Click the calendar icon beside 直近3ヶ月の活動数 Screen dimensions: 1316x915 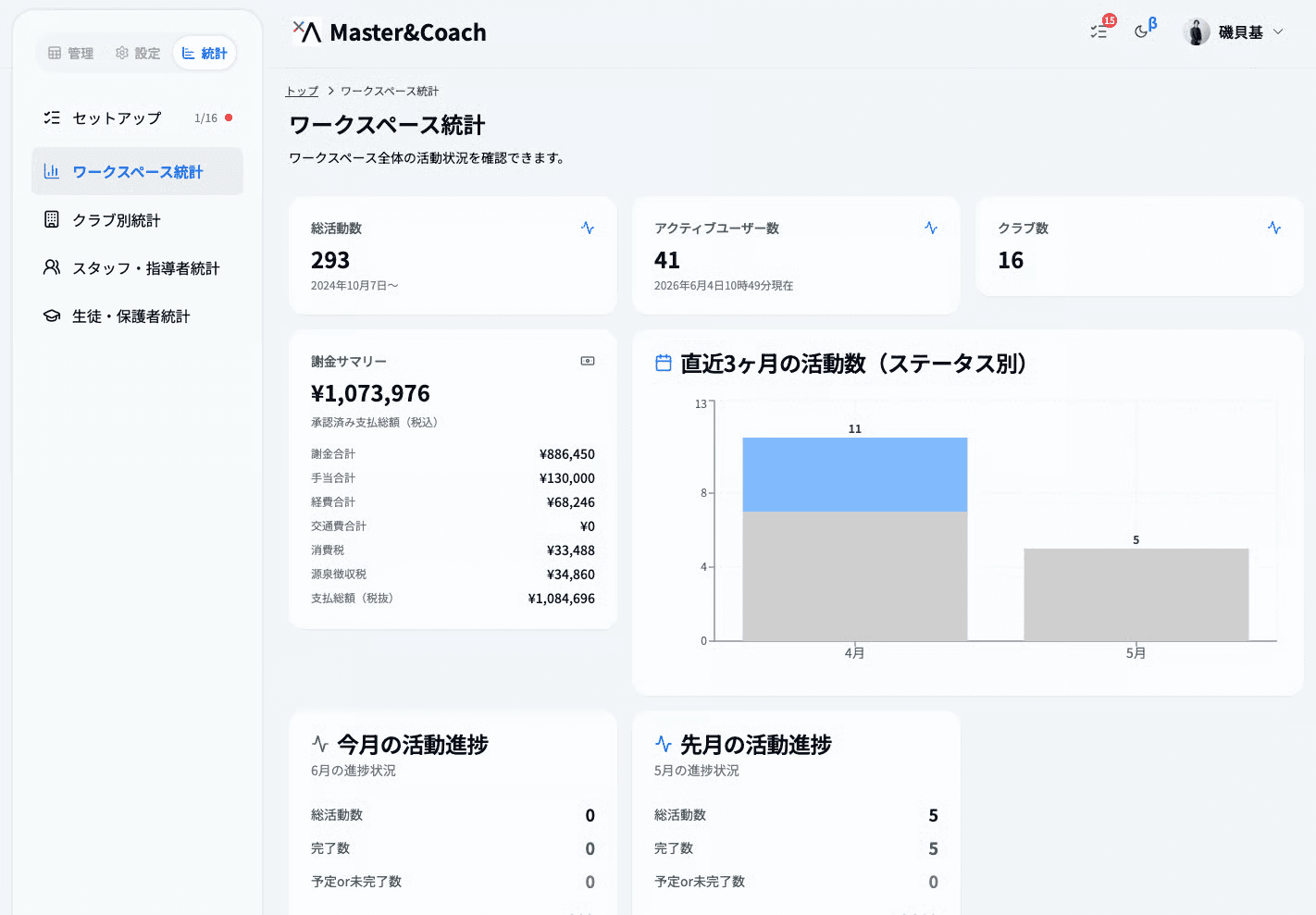(x=664, y=363)
